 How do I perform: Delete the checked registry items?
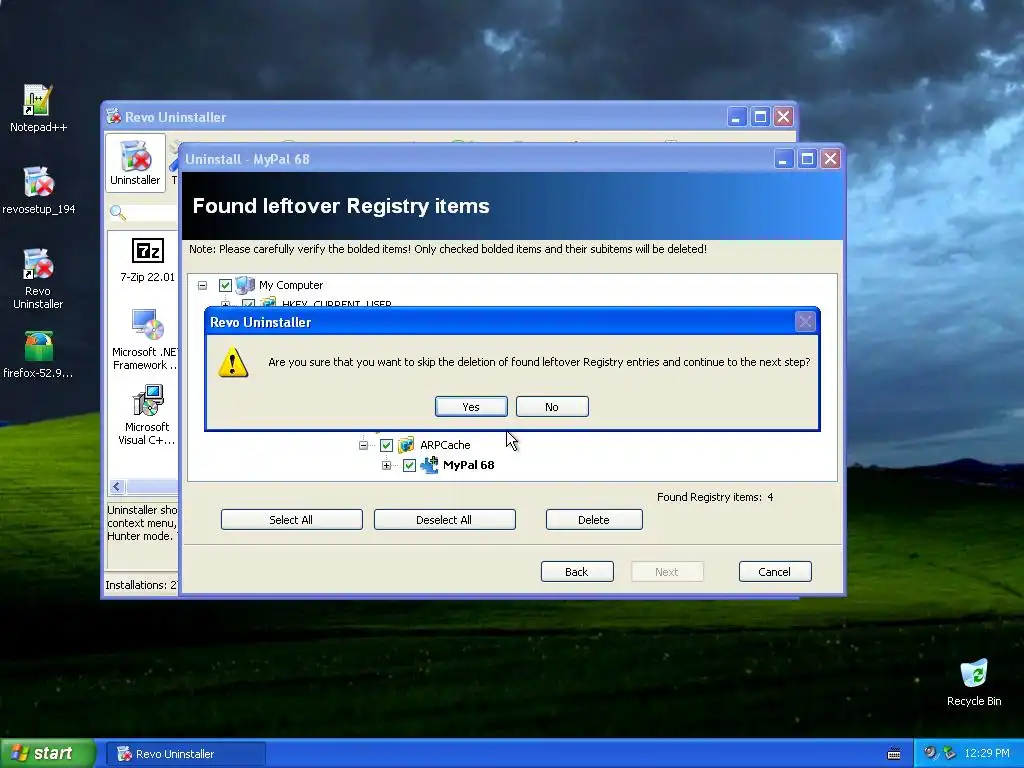(x=594, y=520)
